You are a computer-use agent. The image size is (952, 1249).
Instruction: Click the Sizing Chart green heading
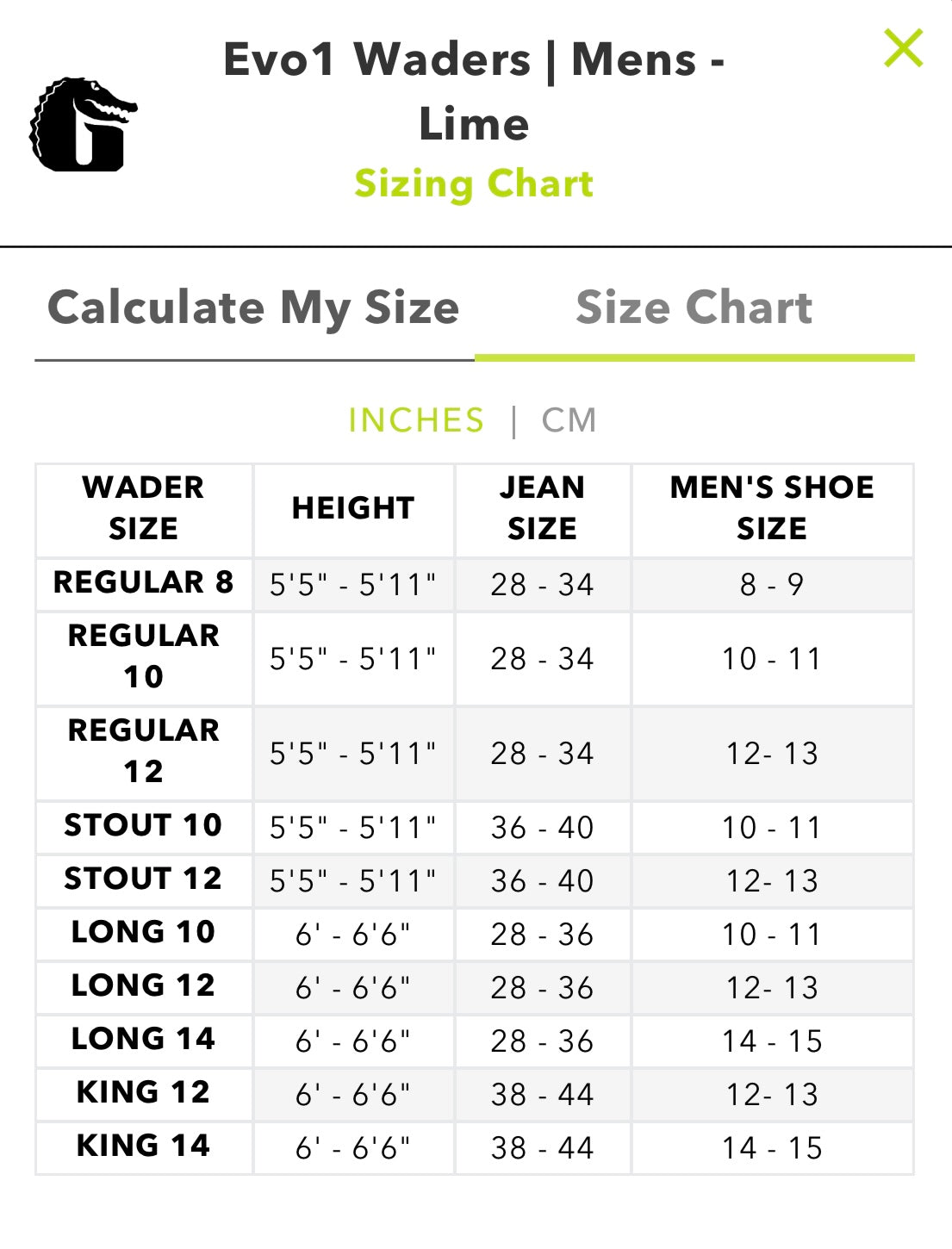pos(474,183)
